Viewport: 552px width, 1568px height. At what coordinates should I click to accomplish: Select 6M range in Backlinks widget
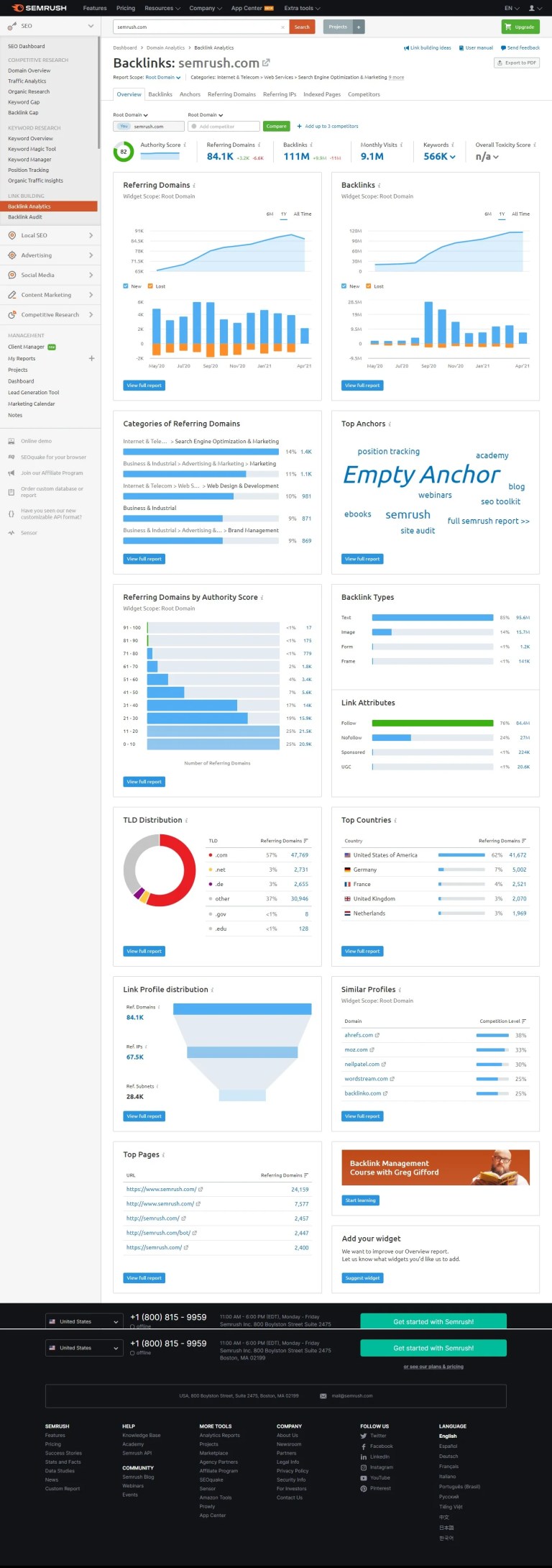pyautogui.click(x=488, y=214)
